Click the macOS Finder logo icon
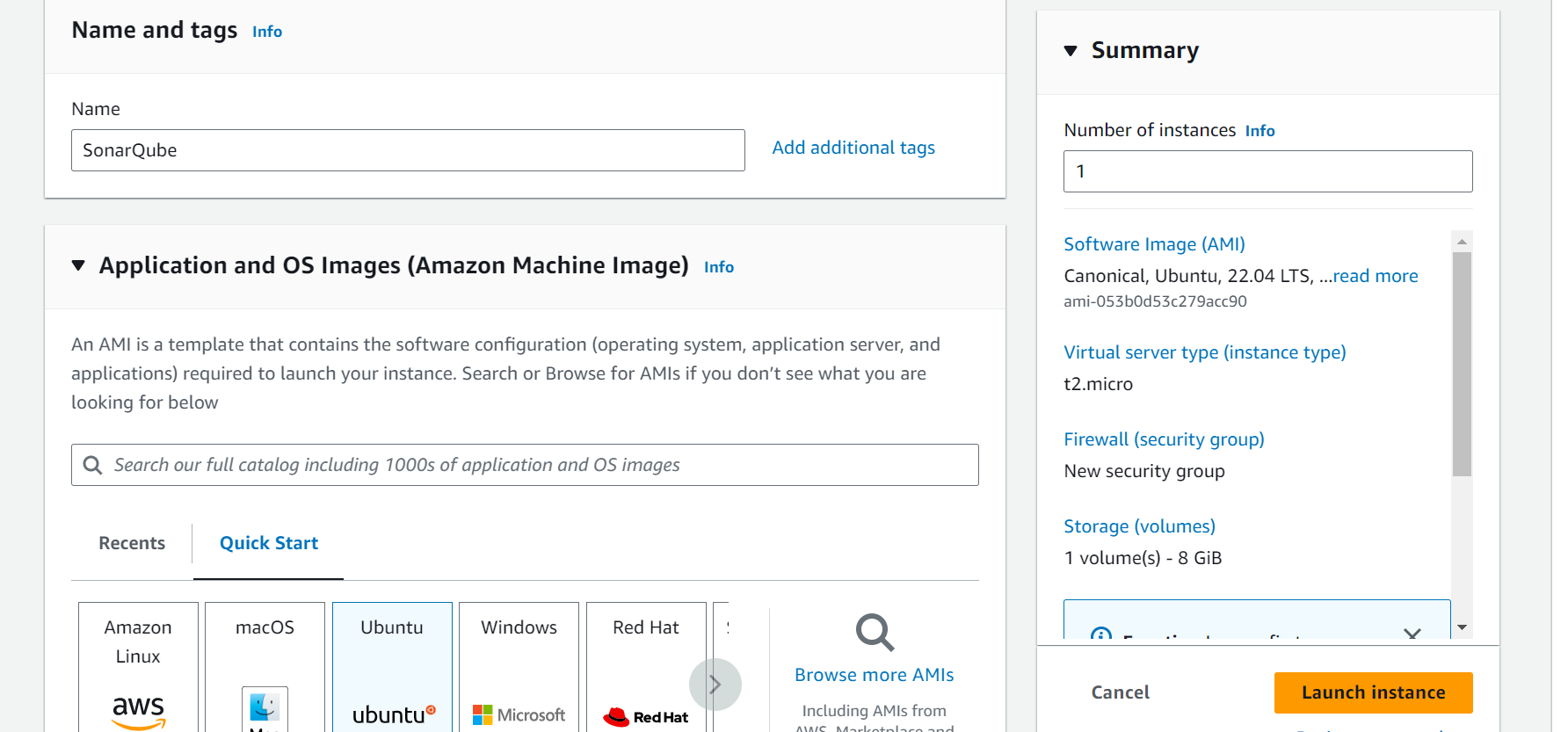 265,708
